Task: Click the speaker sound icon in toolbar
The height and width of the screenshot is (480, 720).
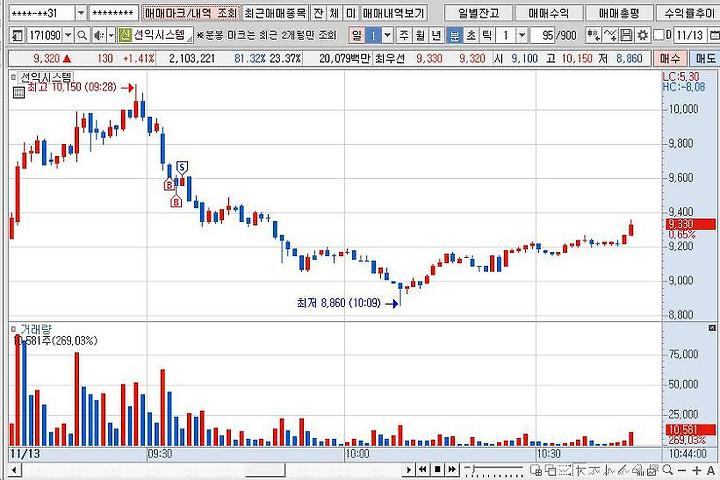Action: tap(98, 35)
